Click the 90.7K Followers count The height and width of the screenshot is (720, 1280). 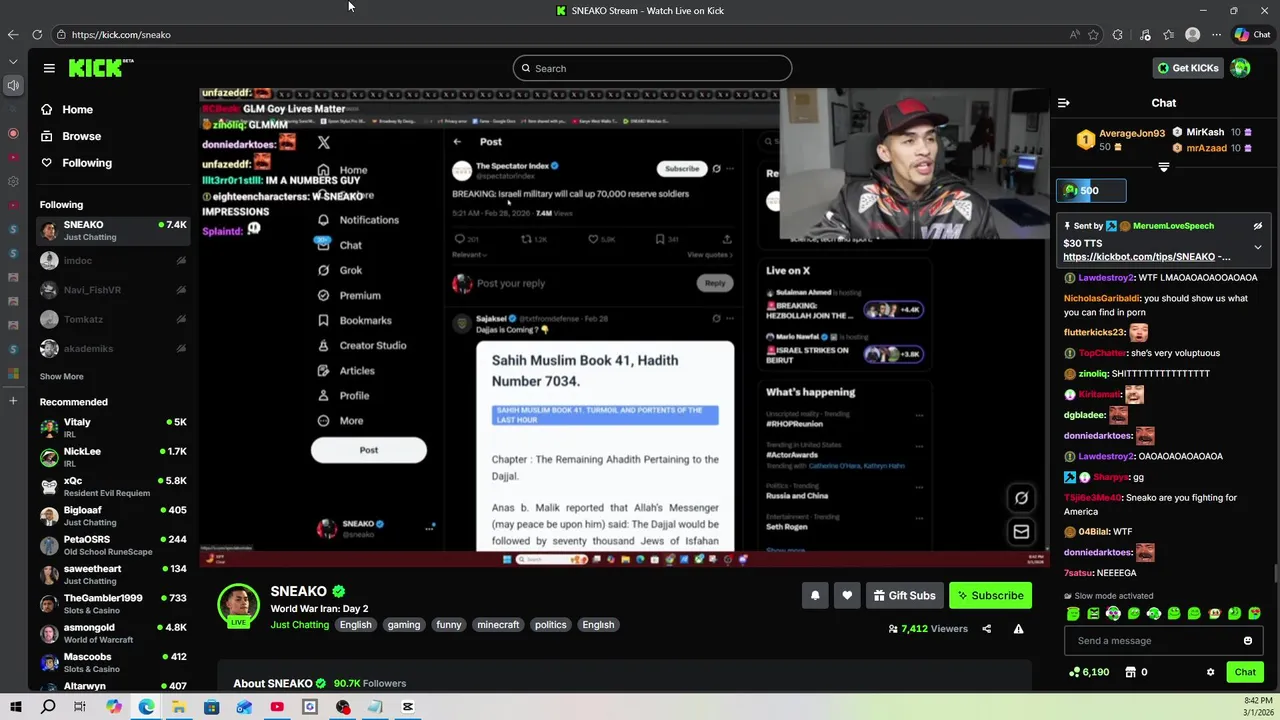pyautogui.click(x=370, y=683)
